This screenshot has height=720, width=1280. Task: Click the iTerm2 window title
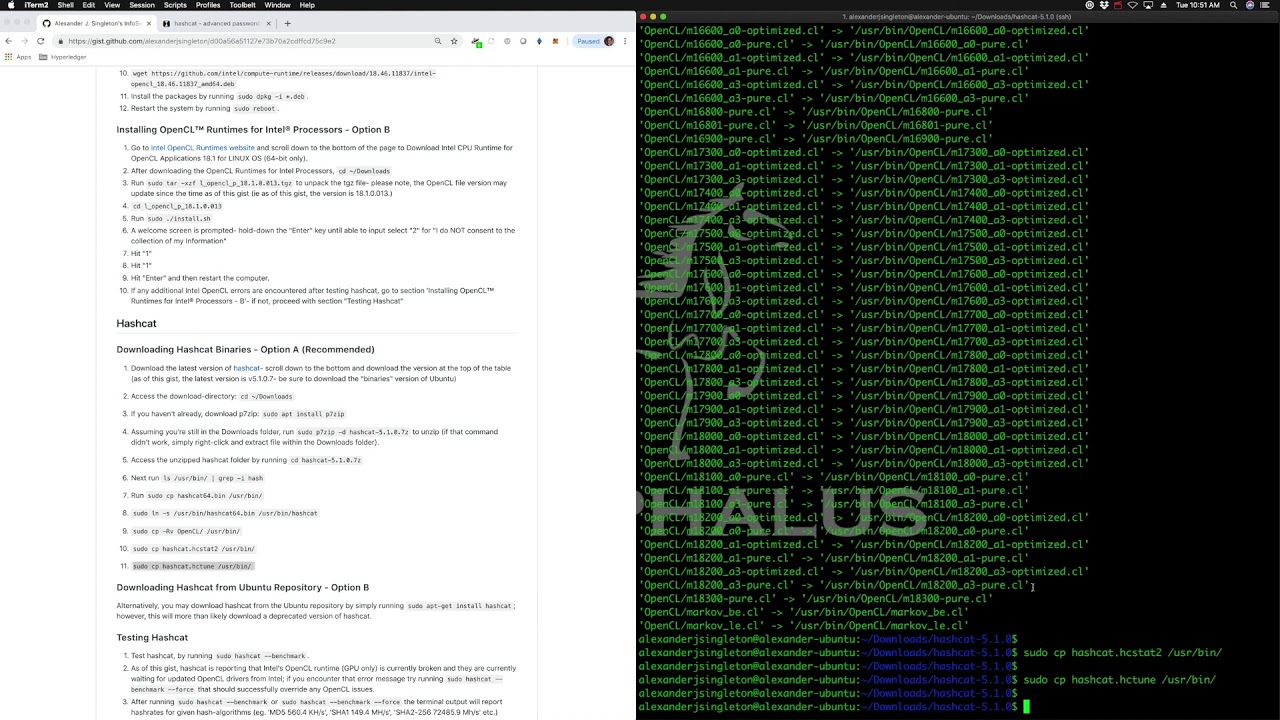pyautogui.click(x=956, y=16)
